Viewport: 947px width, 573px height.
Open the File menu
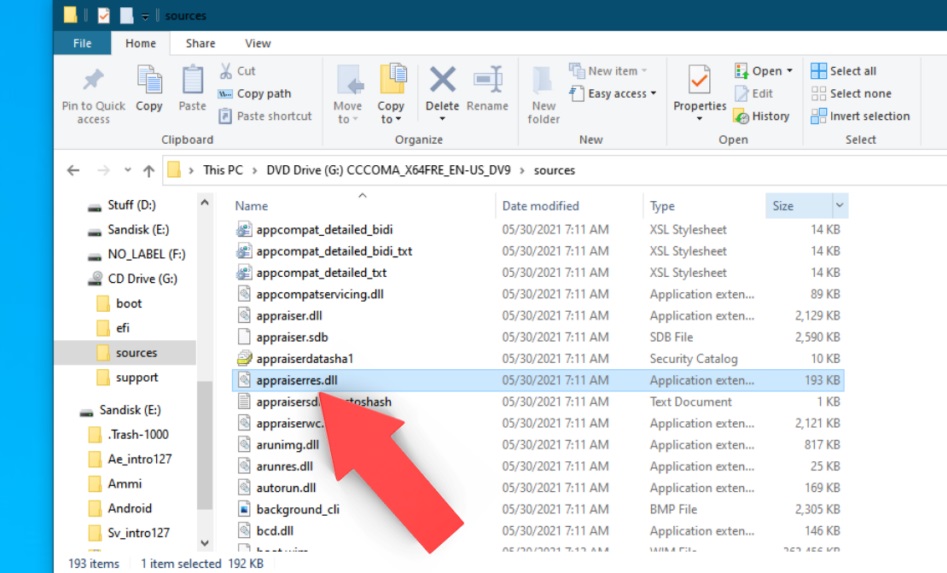pyautogui.click(x=82, y=43)
